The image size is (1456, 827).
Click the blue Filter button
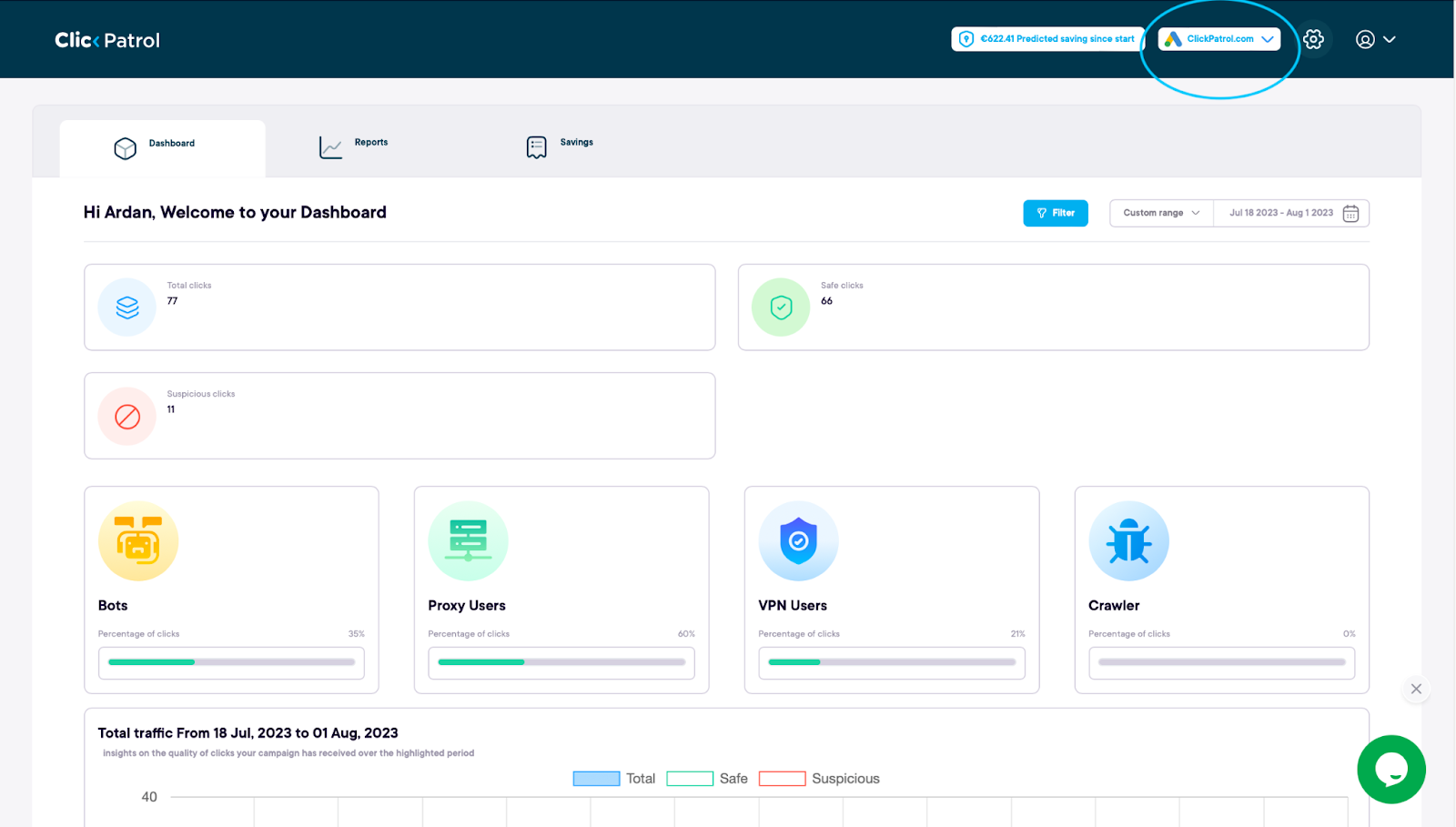(x=1056, y=213)
